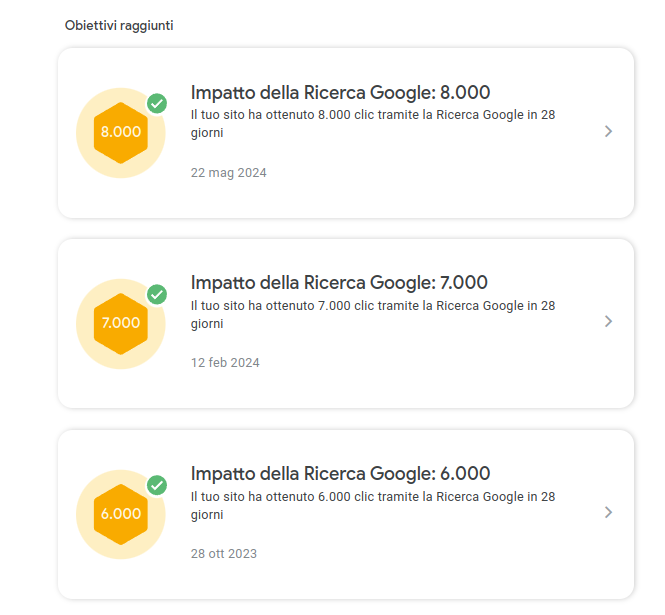
Task: Expand the 6.000 achievement chevron arrow
Action: 609,512
